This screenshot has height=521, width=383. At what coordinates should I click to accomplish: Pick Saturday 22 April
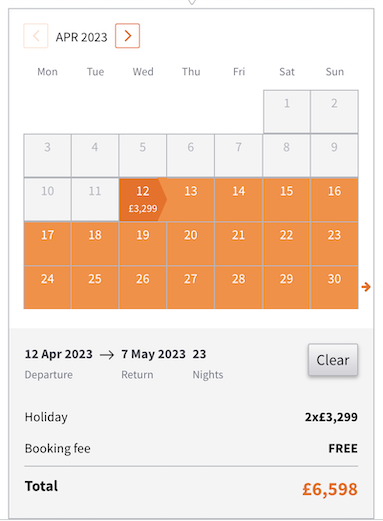[x=286, y=243]
